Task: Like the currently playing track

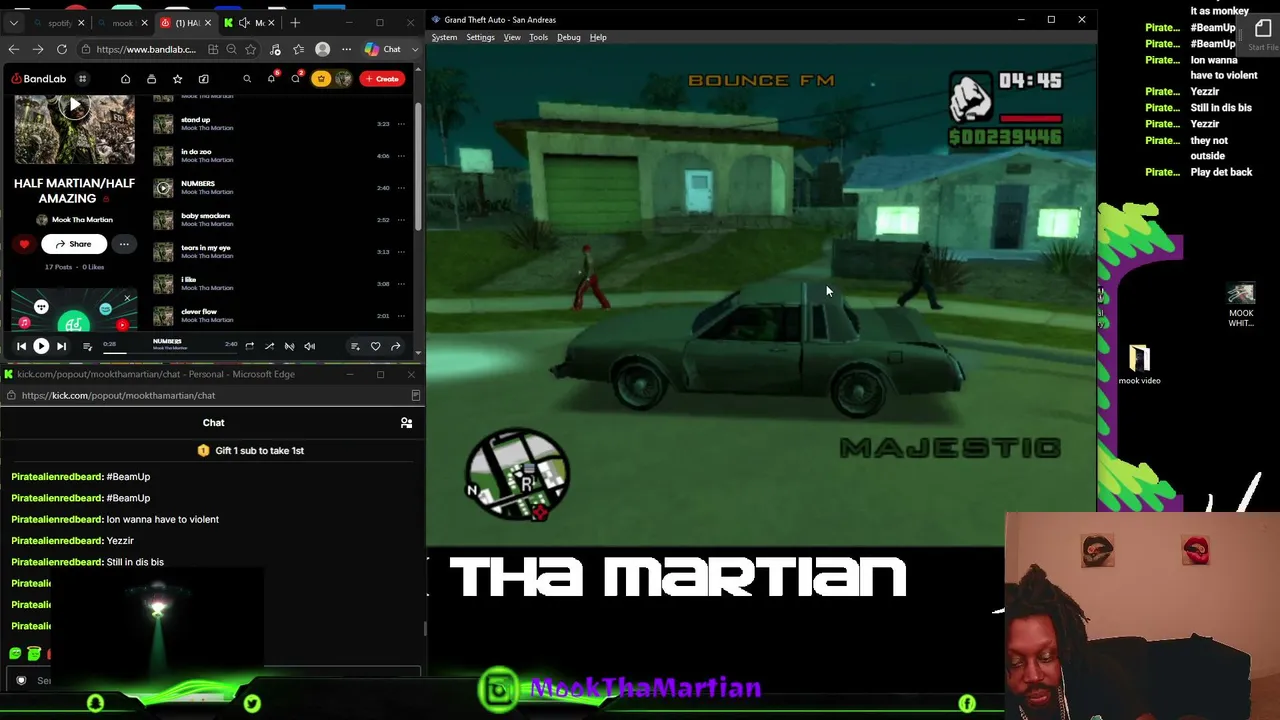Action: [375, 346]
